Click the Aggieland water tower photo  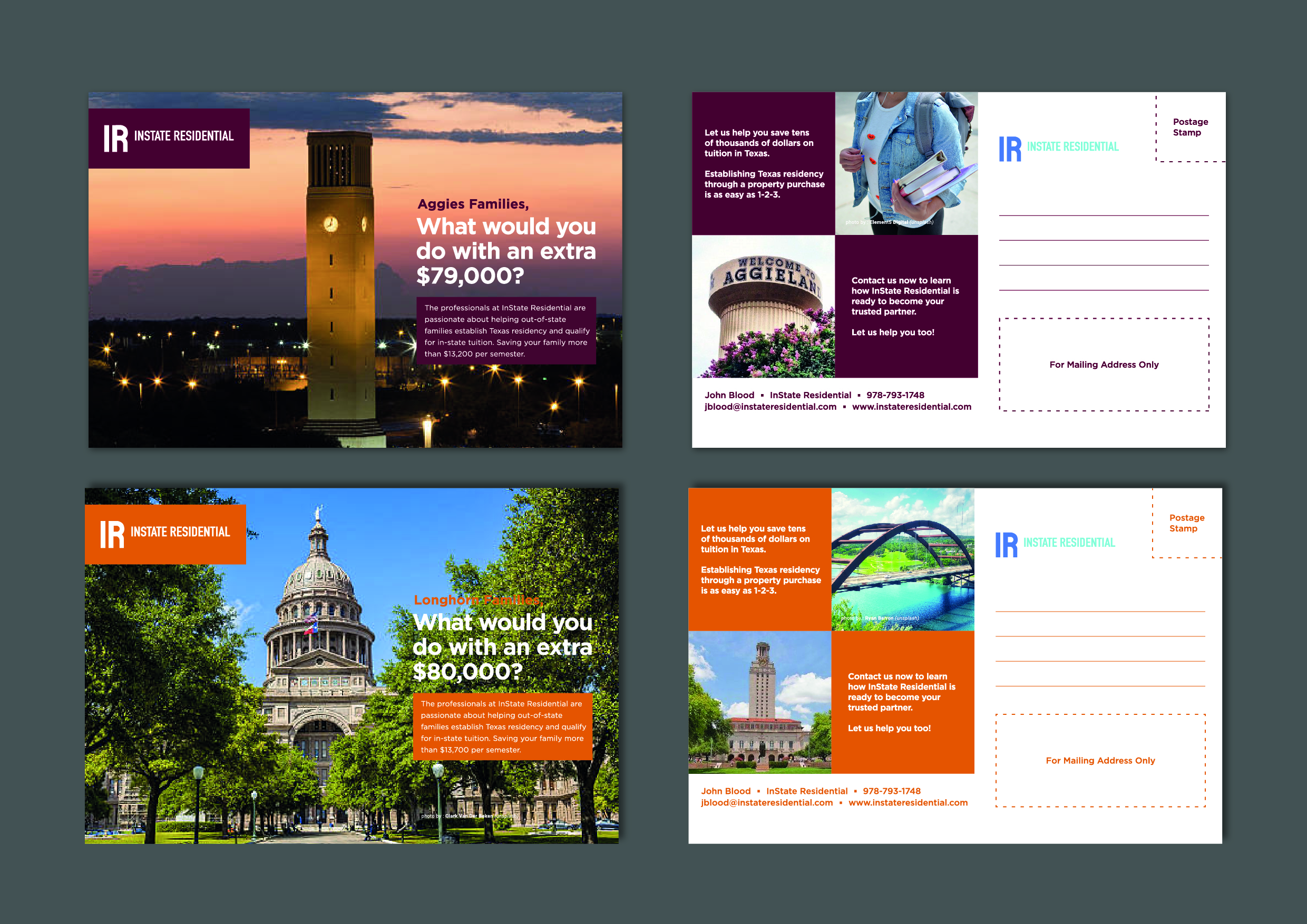(x=763, y=307)
